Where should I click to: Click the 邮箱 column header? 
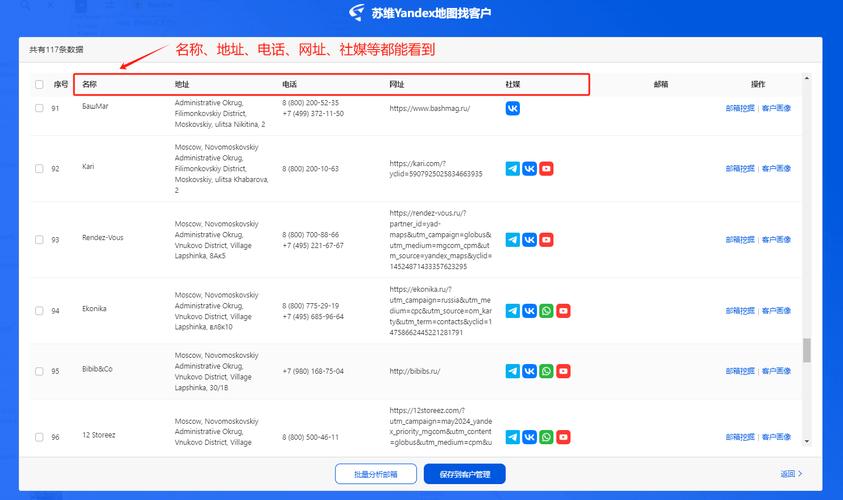[661, 84]
